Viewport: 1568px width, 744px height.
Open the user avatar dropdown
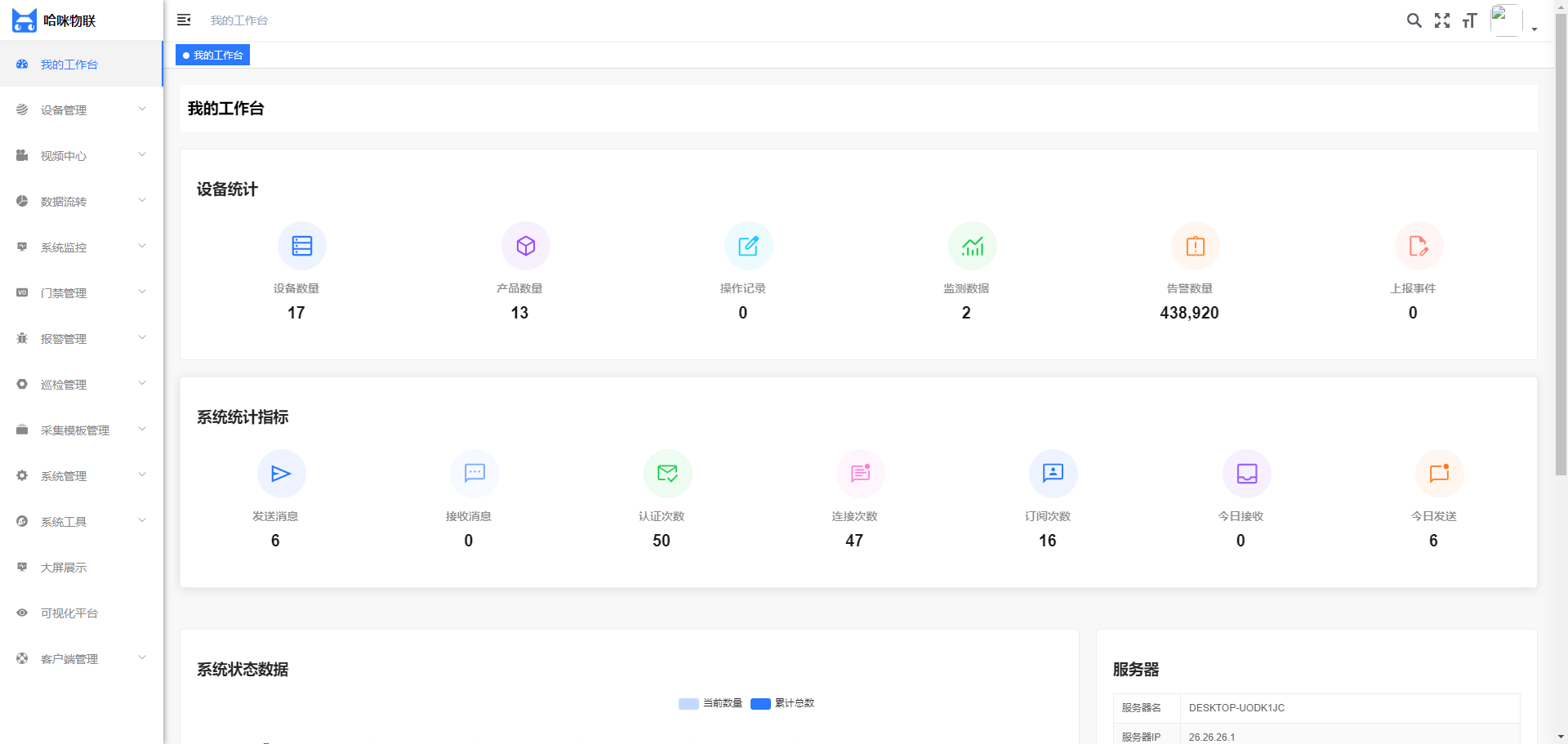(1513, 21)
